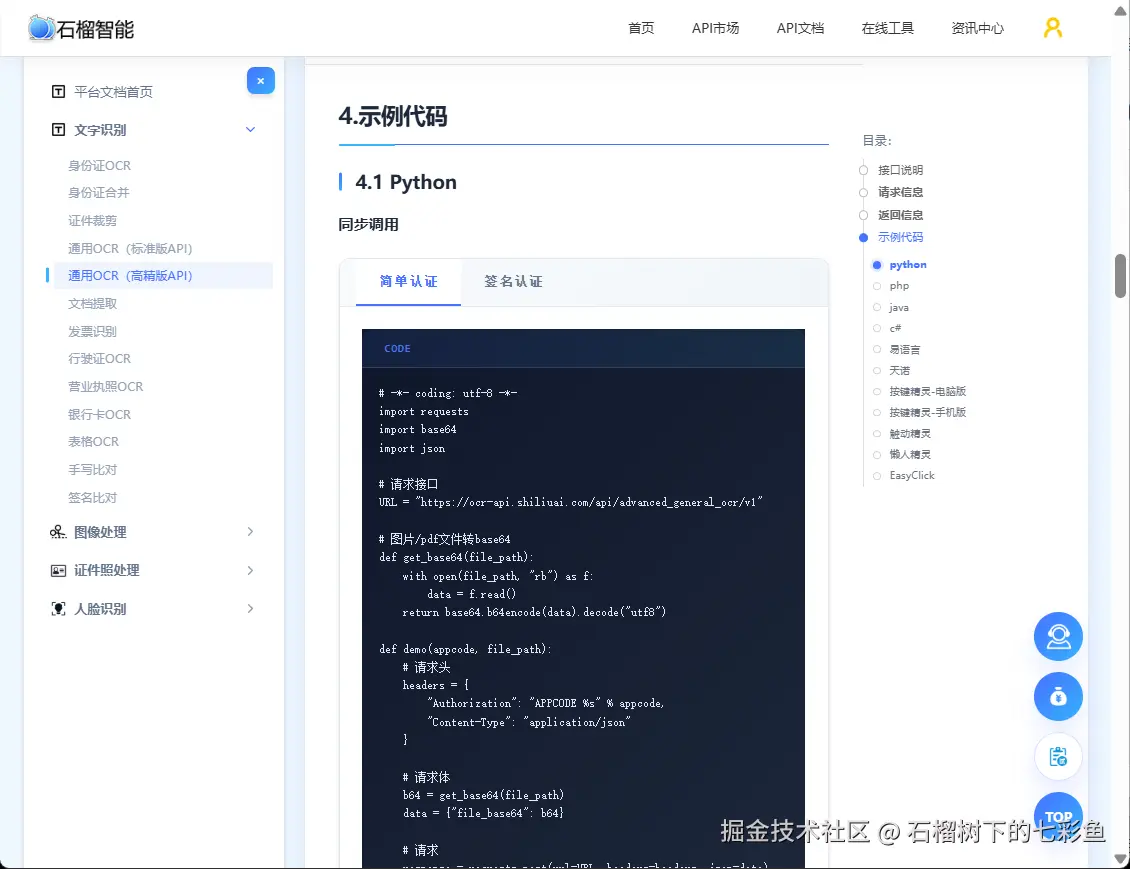Click the API URL line in the code
This screenshot has width=1130, height=869.
point(571,502)
